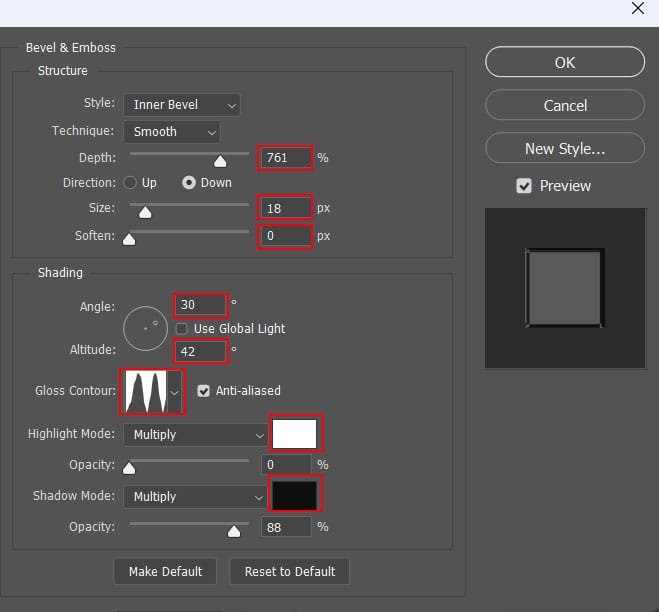Disable the Preview checkbox
The width and height of the screenshot is (659, 612).
coord(523,186)
